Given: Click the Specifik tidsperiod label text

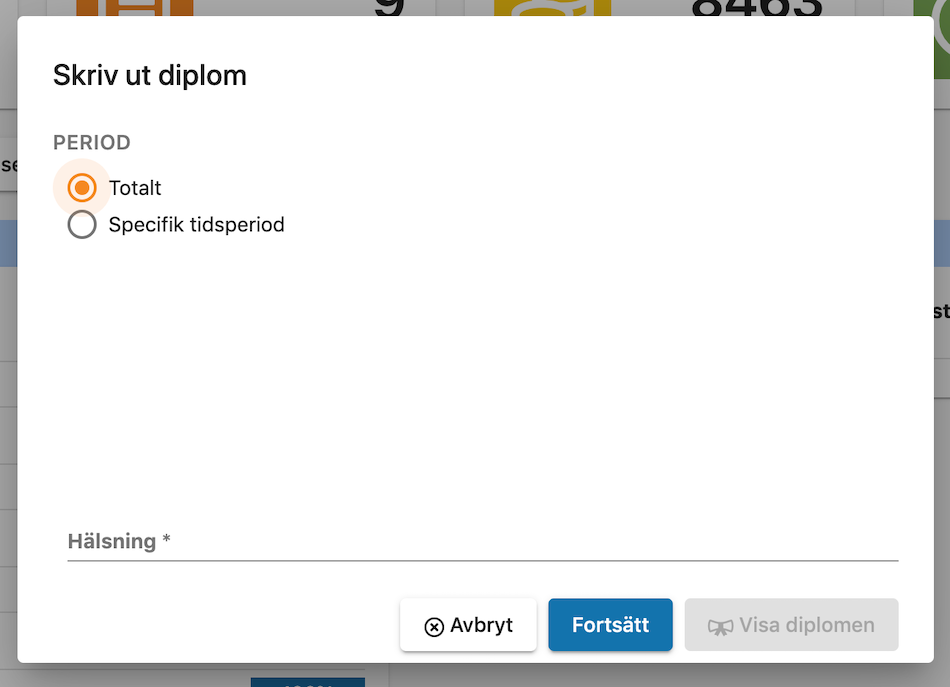Looking at the screenshot, I should click(196, 225).
